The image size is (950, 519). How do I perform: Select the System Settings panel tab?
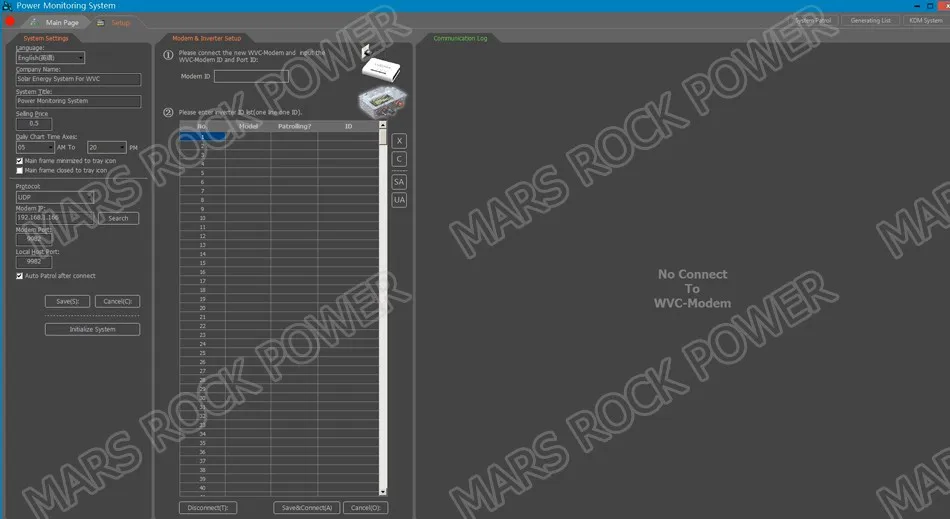pyautogui.click(x=46, y=38)
